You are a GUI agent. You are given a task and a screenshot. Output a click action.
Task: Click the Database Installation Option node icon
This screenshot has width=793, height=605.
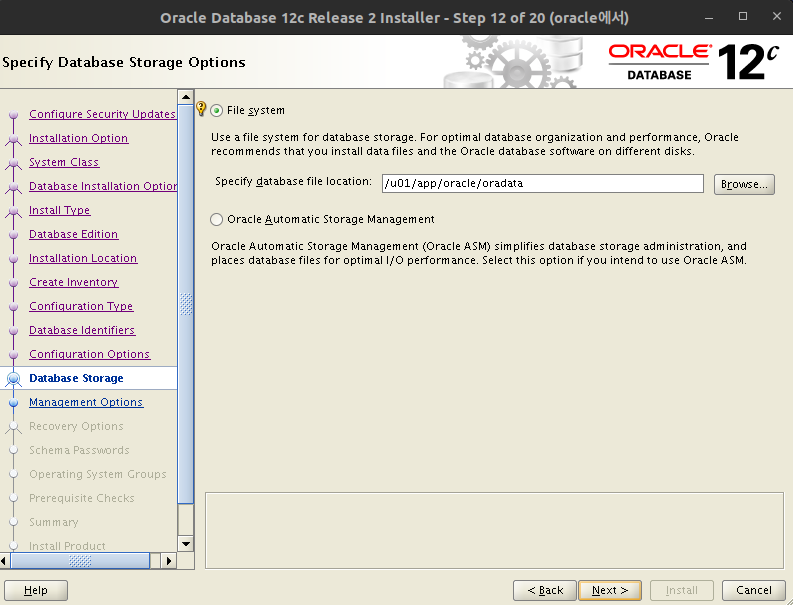pyautogui.click(x=14, y=187)
